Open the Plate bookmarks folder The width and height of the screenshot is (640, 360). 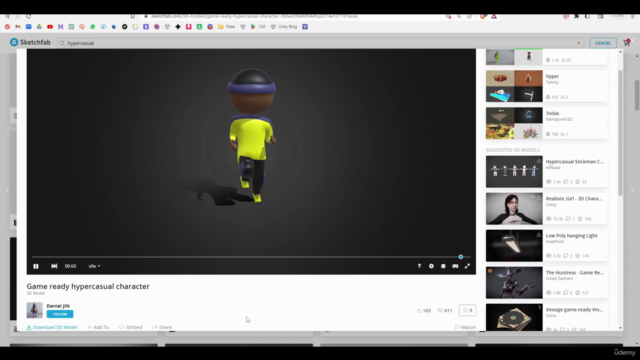pos(227,27)
